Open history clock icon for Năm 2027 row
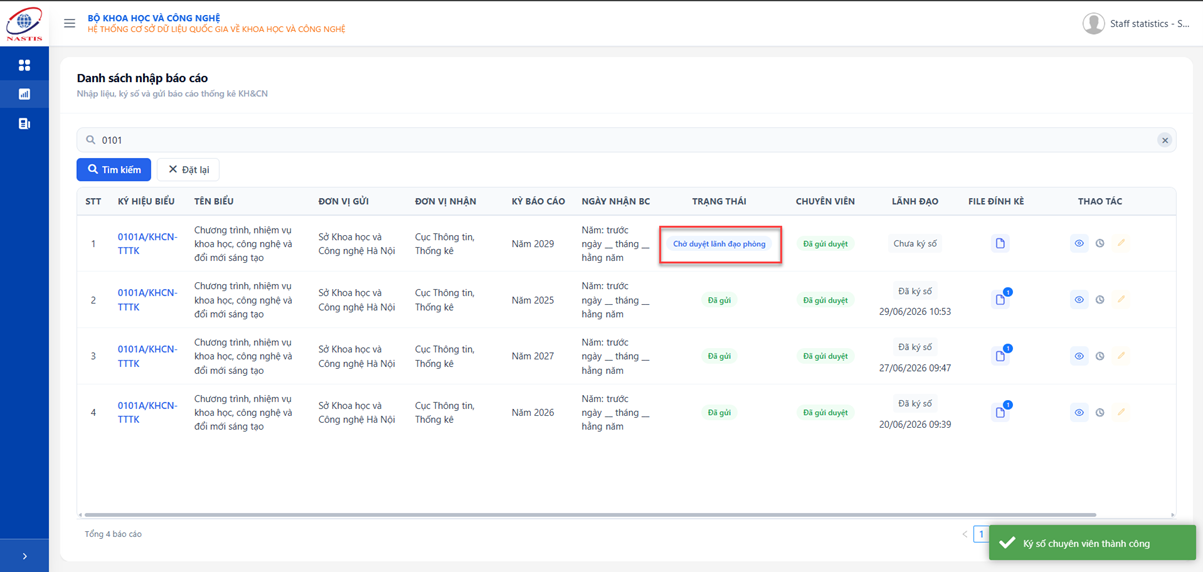Viewport: 1203px width, 572px height. pyautogui.click(x=1100, y=355)
